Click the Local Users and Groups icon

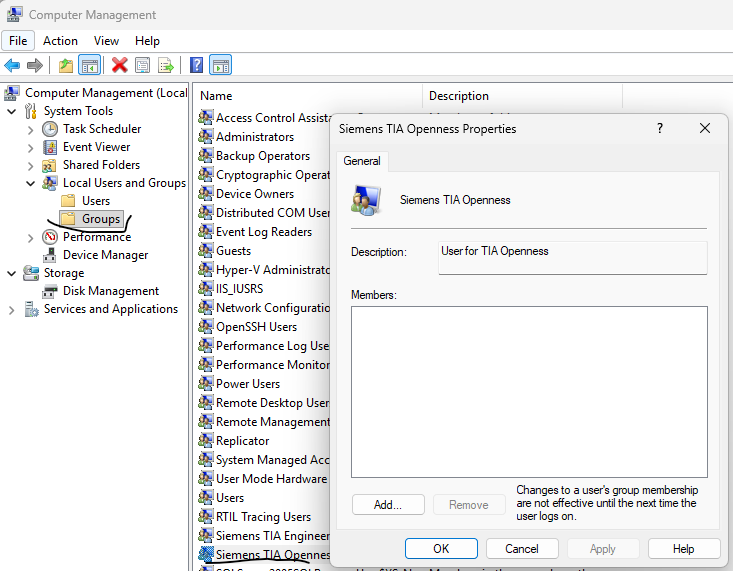pyautogui.click(x=50, y=183)
